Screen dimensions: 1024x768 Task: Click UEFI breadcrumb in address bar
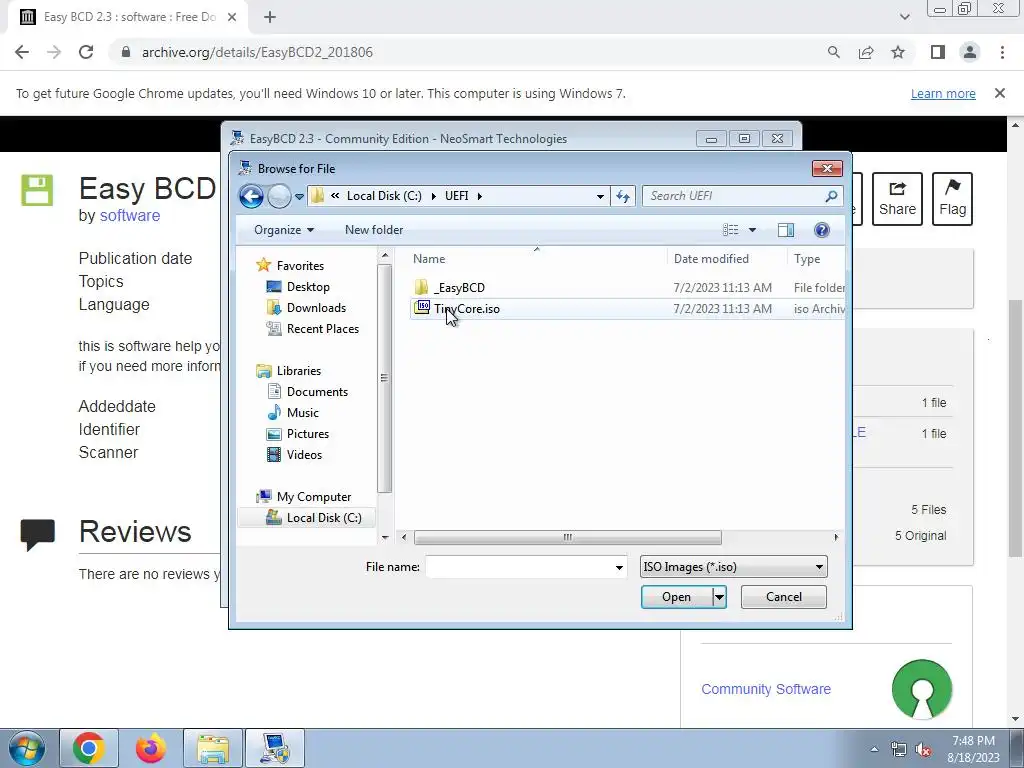(456, 196)
